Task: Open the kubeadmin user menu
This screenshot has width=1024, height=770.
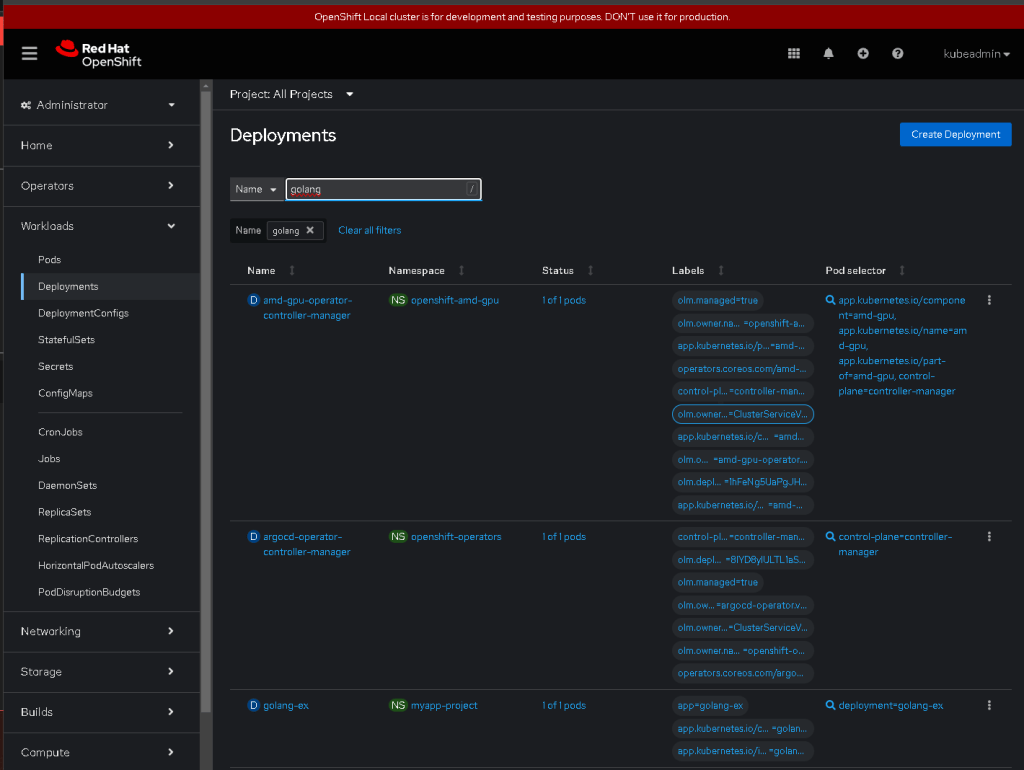Action: [x=976, y=54]
